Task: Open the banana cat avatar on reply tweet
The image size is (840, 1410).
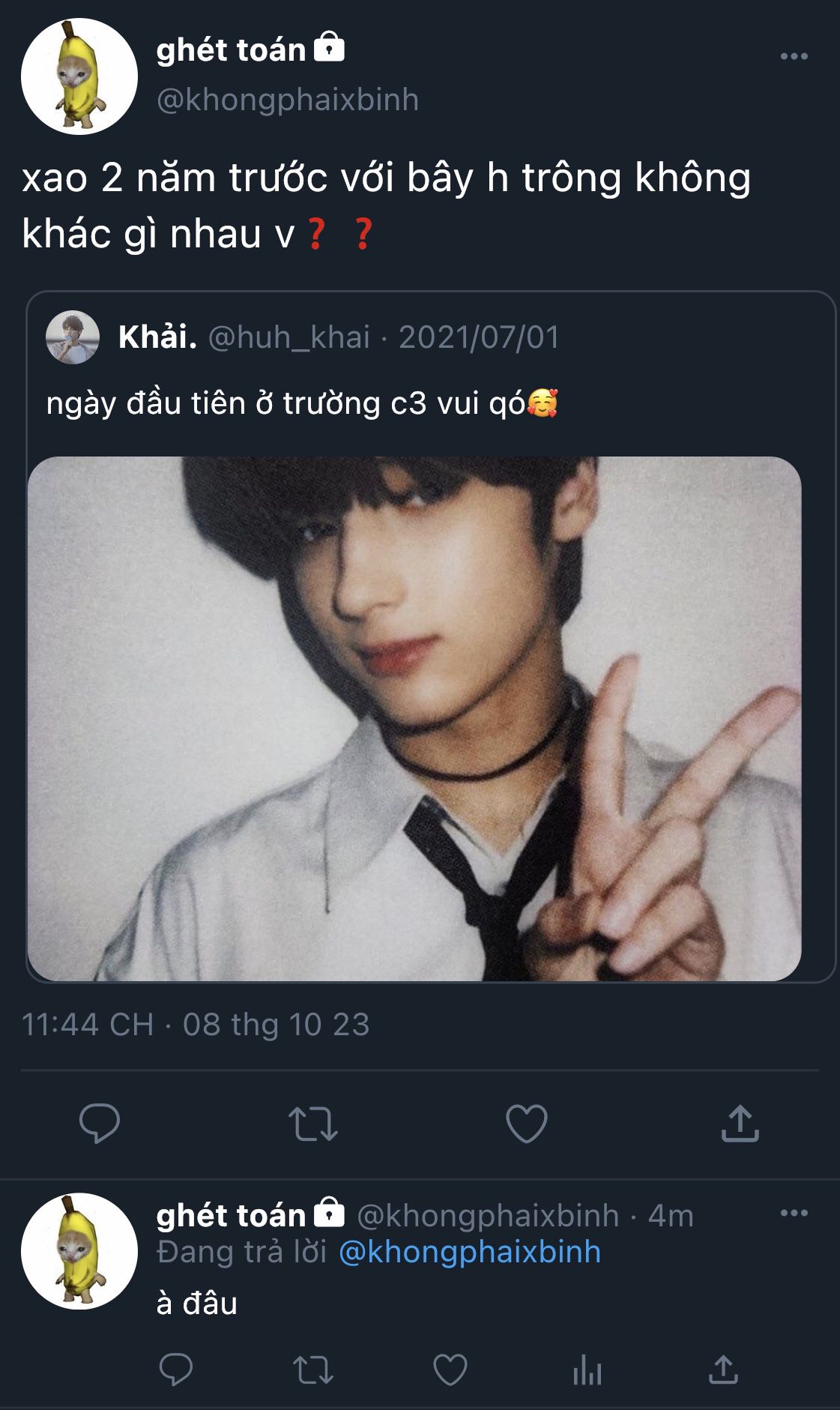Action: pyautogui.click(x=79, y=1251)
